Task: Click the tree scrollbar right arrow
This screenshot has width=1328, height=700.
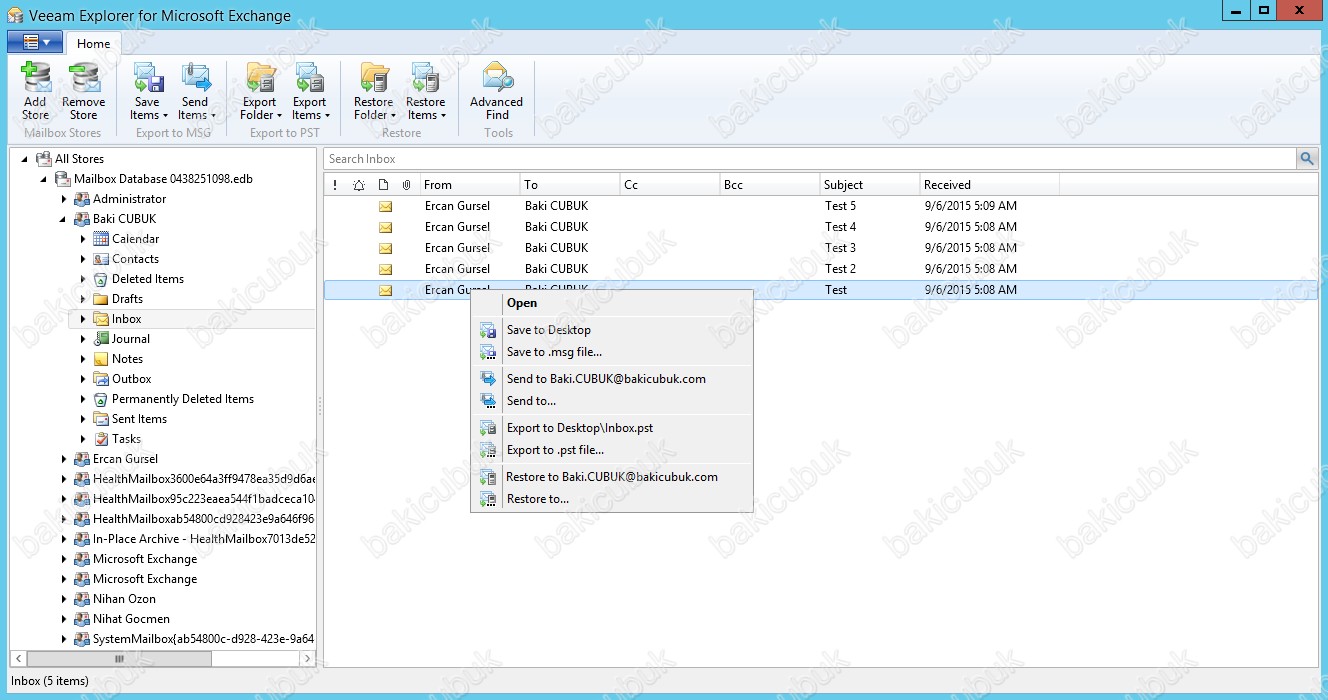Action: pos(308,659)
